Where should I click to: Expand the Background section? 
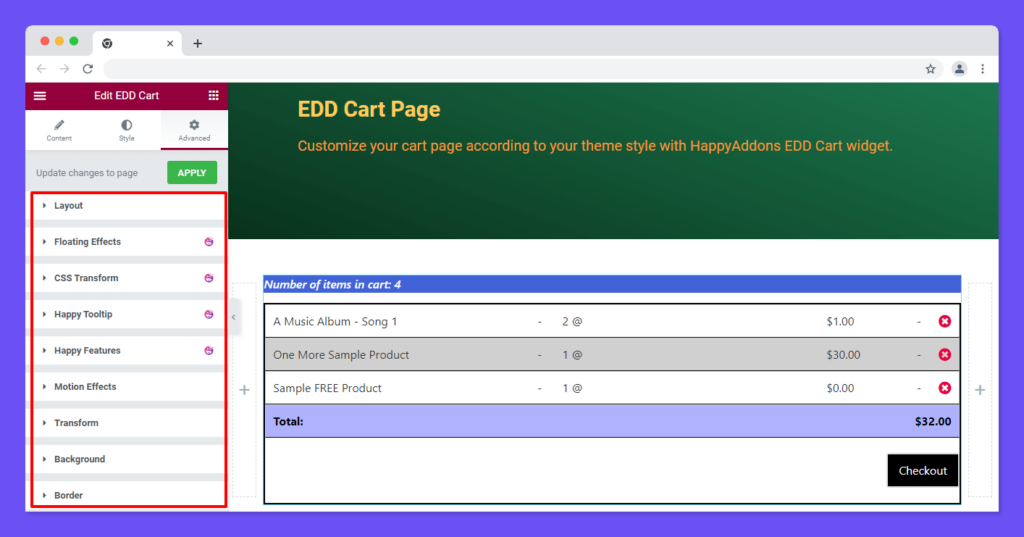(128, 459)
